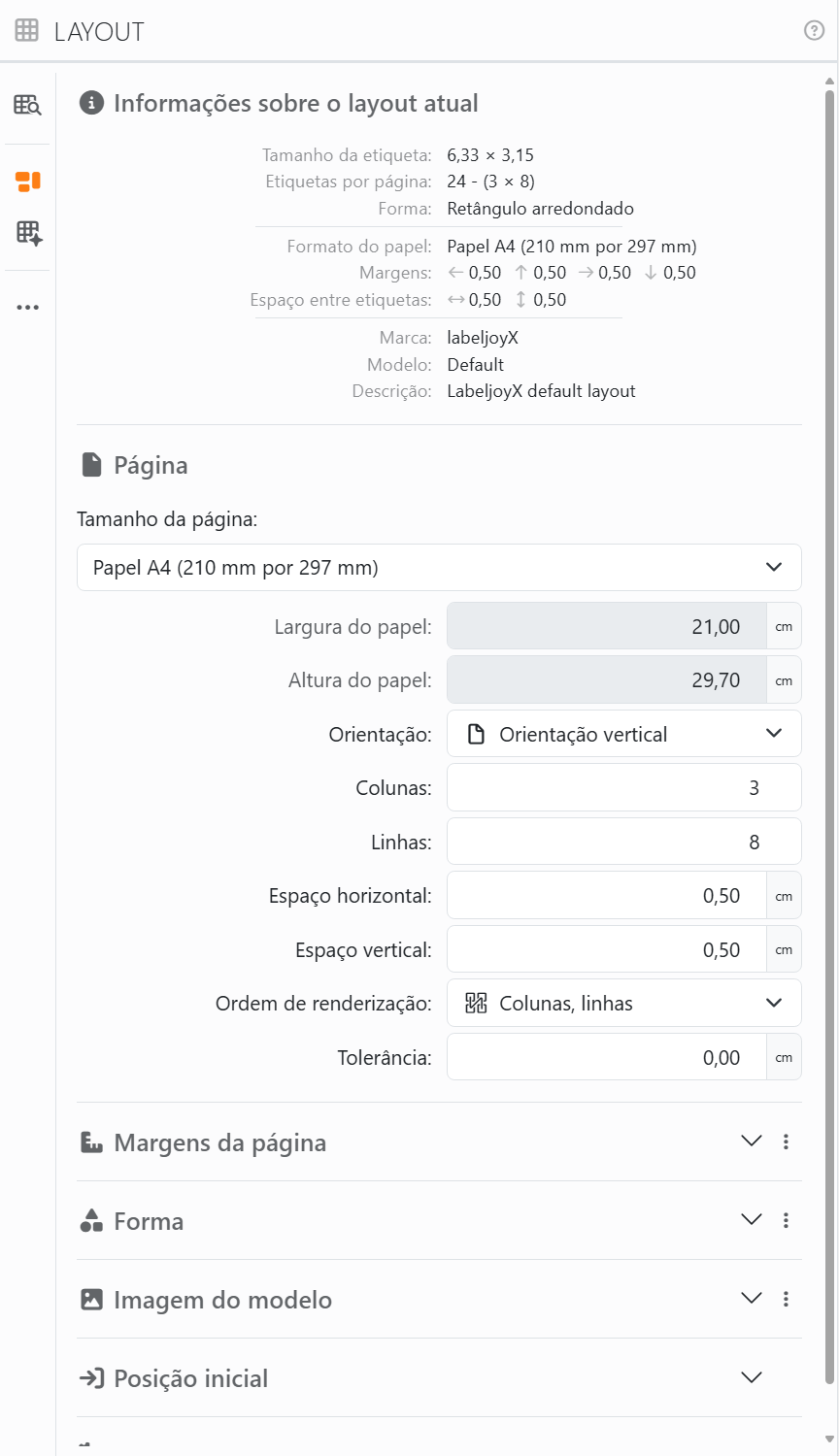Expand the Imagem do modelo section chevron
This screenshot has height=1456, width=839.
click(x=752, y=1299)
